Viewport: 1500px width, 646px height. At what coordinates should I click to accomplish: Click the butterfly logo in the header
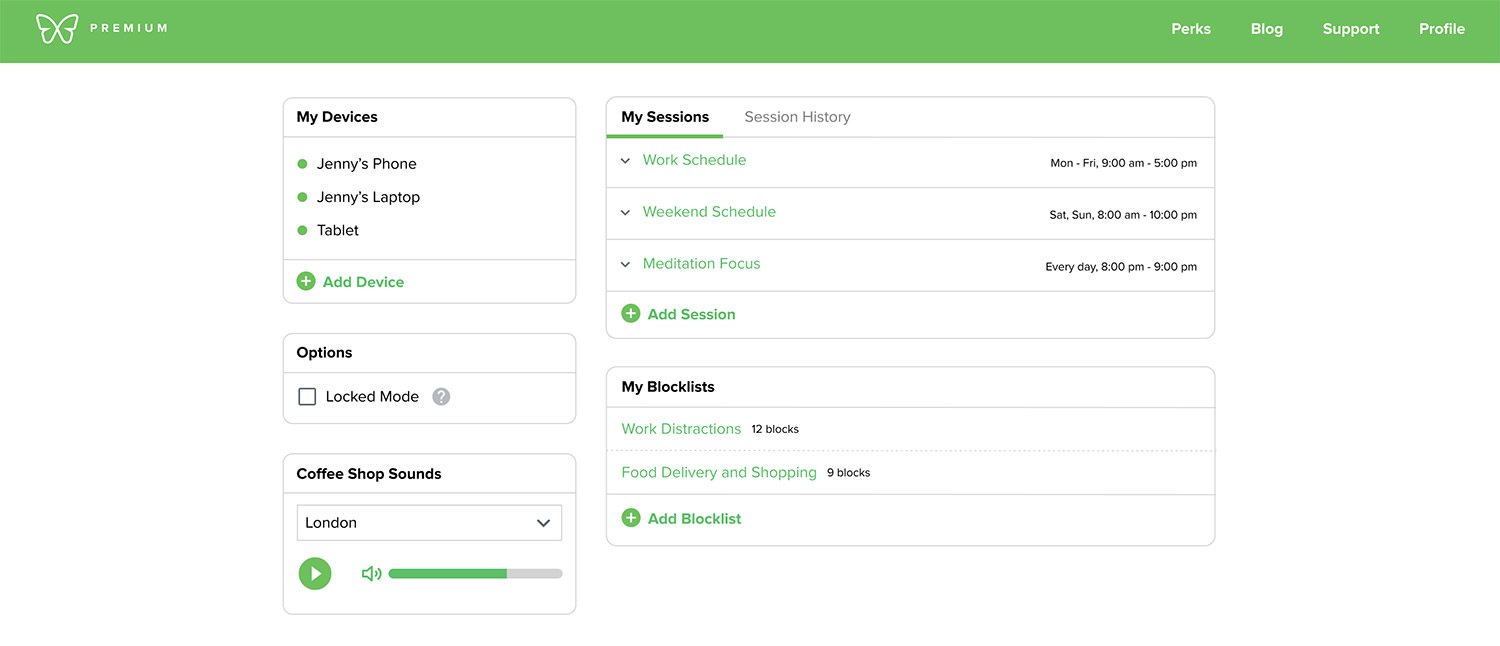[57, 29]
